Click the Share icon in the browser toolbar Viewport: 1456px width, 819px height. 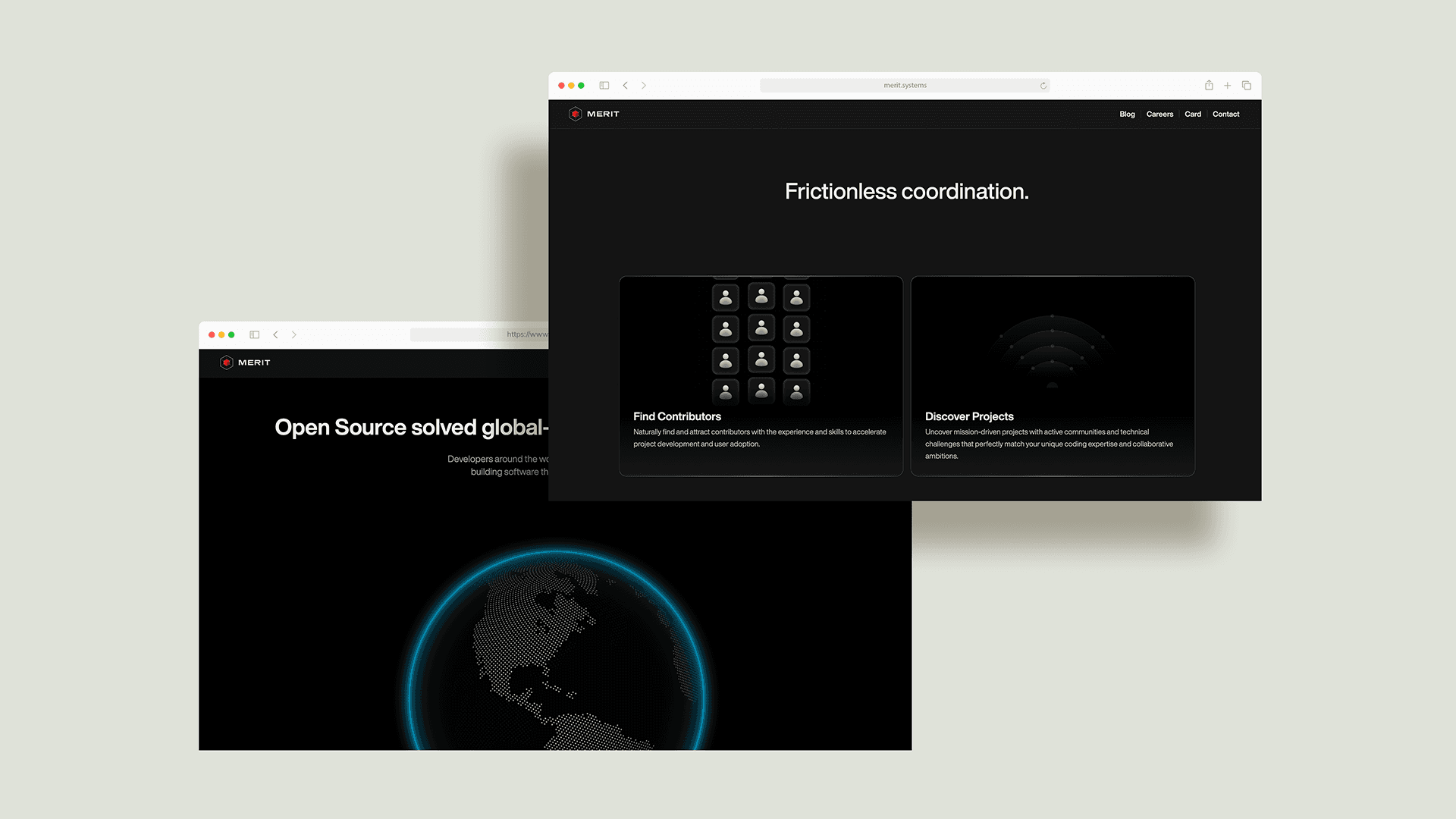(x=1209, y=85)
